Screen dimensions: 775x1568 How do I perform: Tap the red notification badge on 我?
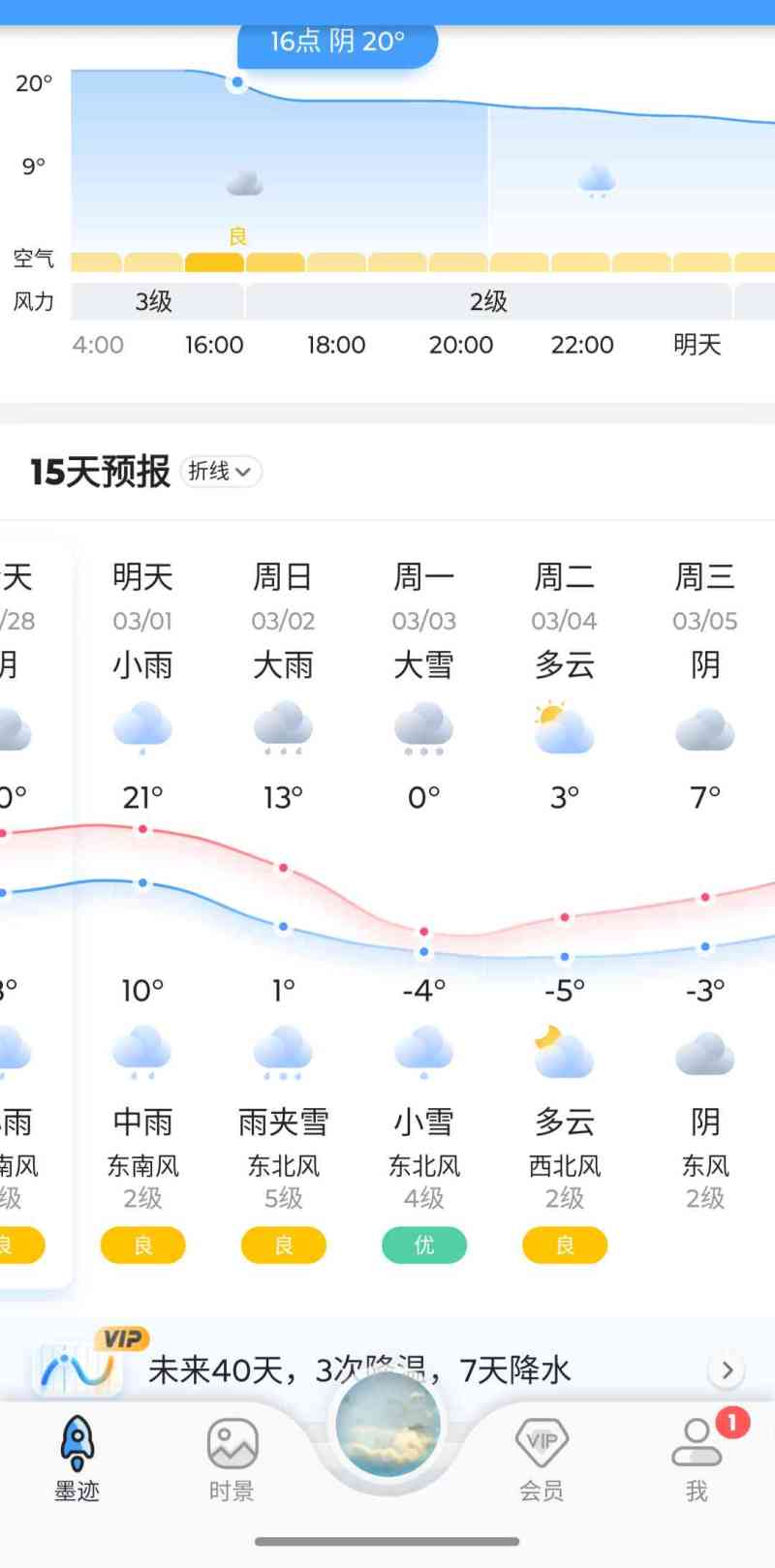(x=732, y=1423)
